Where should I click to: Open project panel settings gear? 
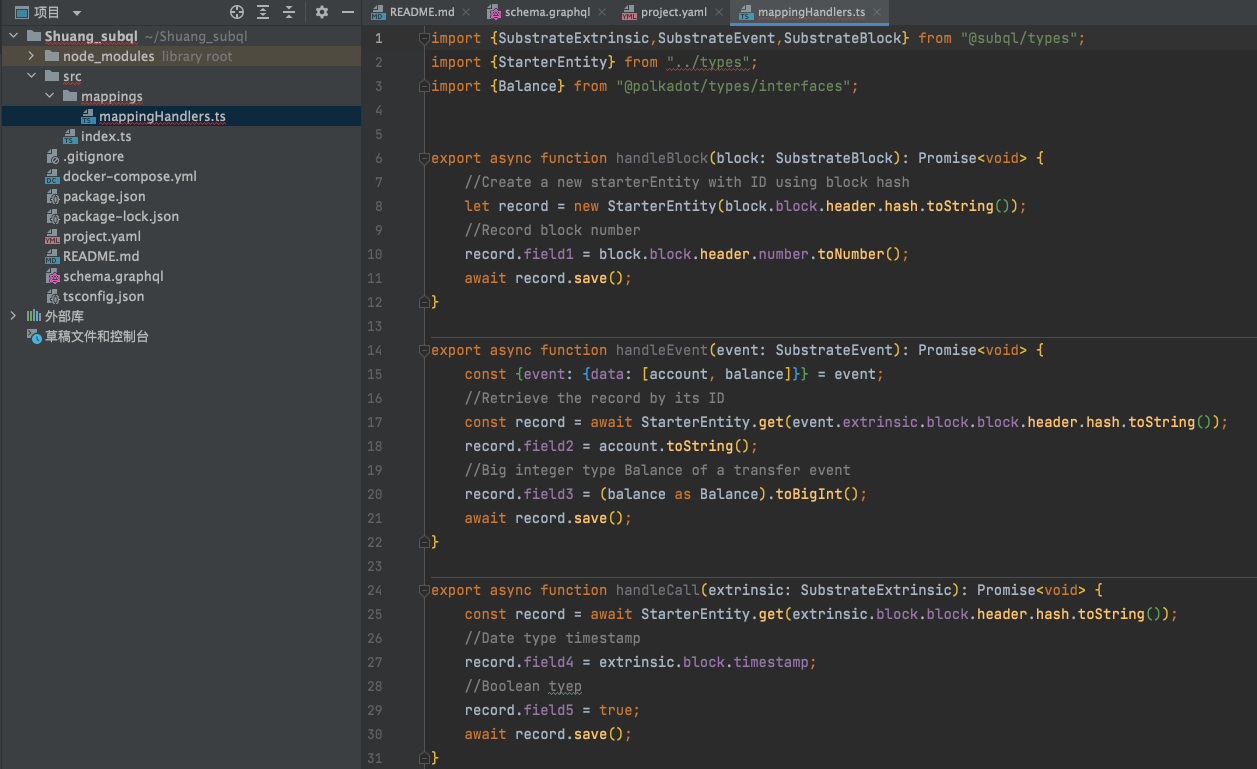(x=321, y=12)
